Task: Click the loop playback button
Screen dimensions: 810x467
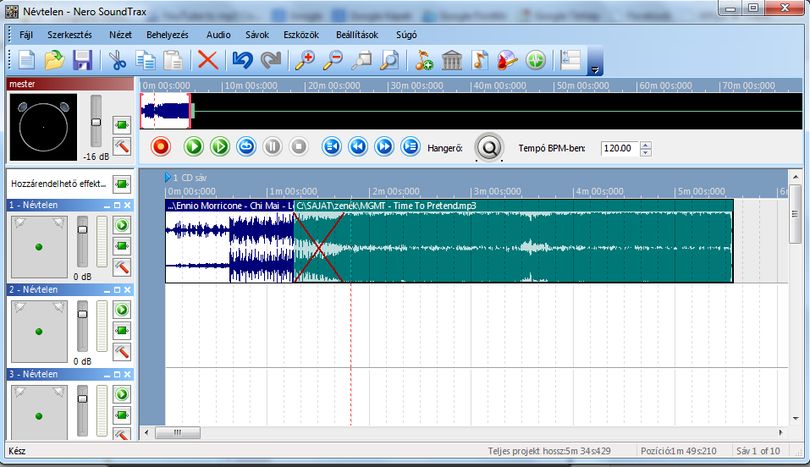Action: (246, 147)
